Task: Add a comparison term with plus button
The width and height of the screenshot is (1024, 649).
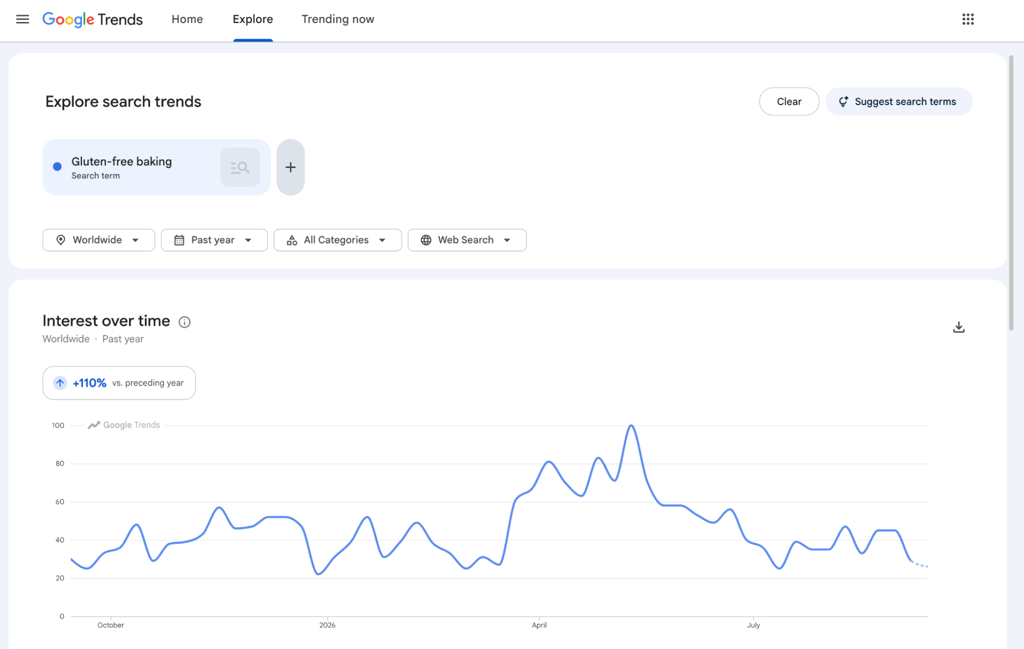Action: click(x=291, y=167)
